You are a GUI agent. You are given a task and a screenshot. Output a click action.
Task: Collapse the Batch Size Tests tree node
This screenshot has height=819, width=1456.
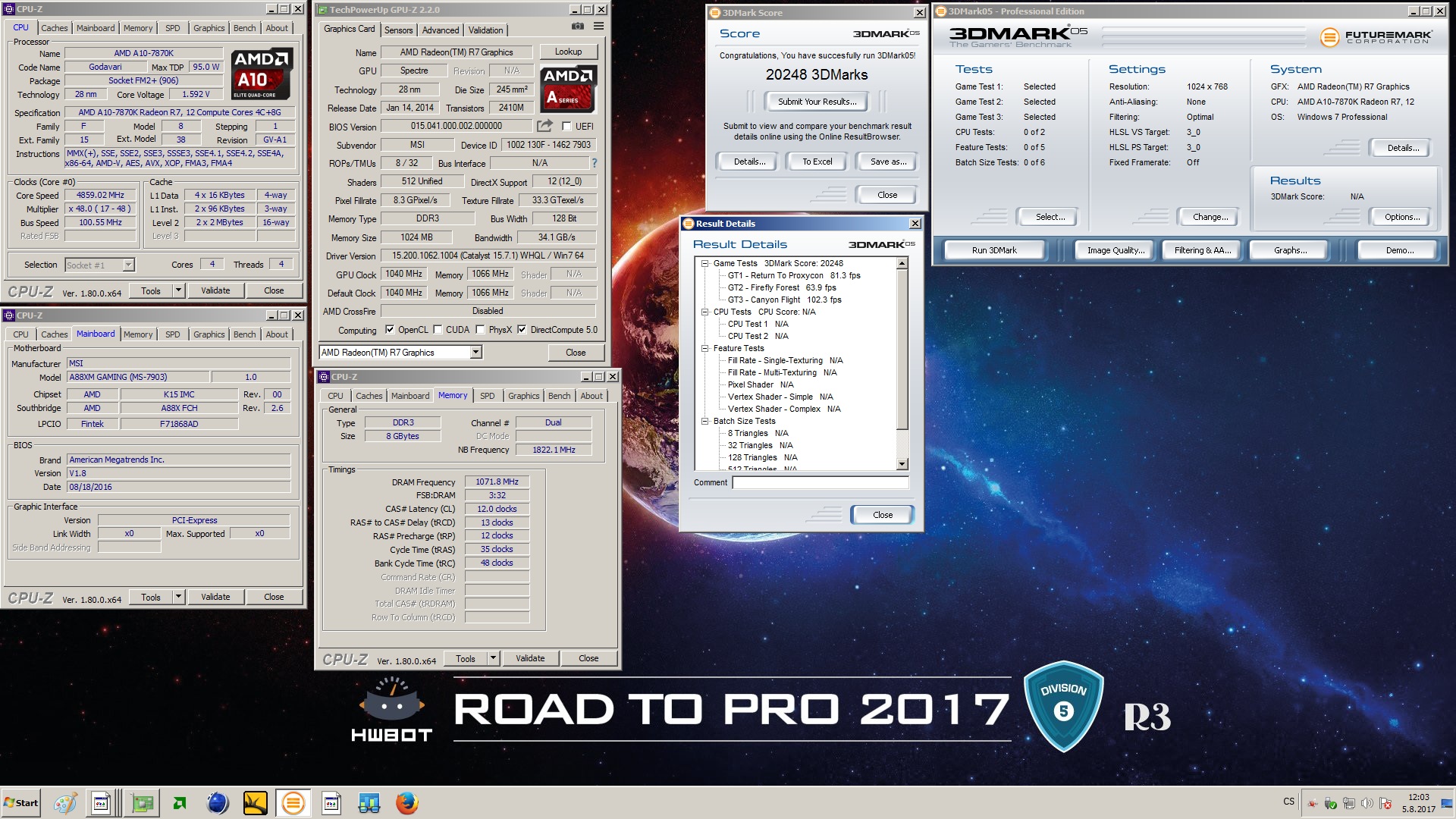704,421
